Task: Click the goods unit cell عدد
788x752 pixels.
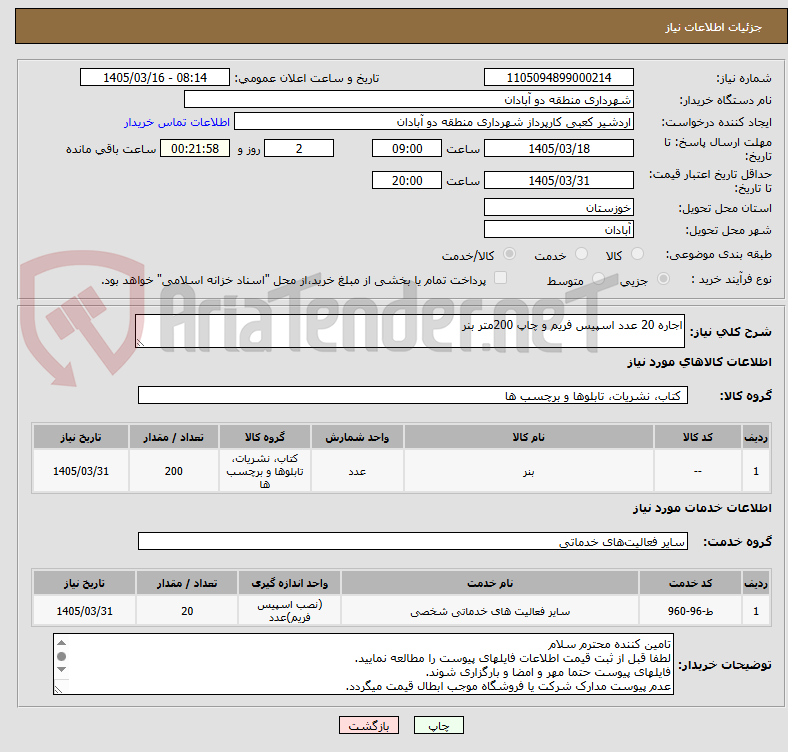Action: (357, 471)
